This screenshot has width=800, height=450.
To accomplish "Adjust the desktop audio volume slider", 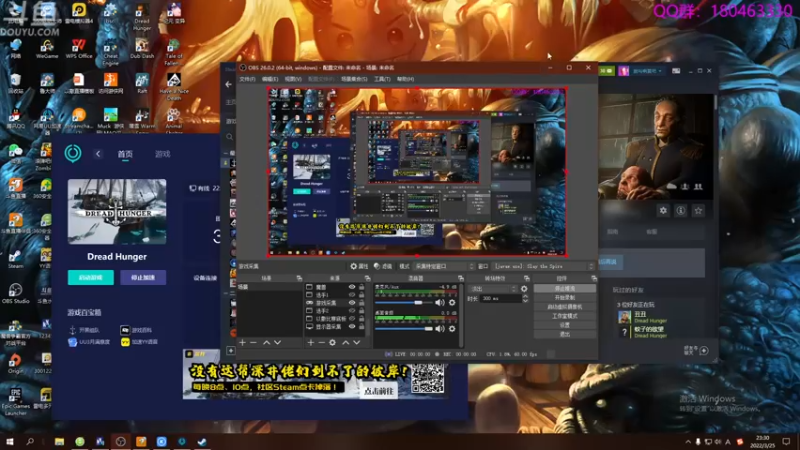I will 404,329.
